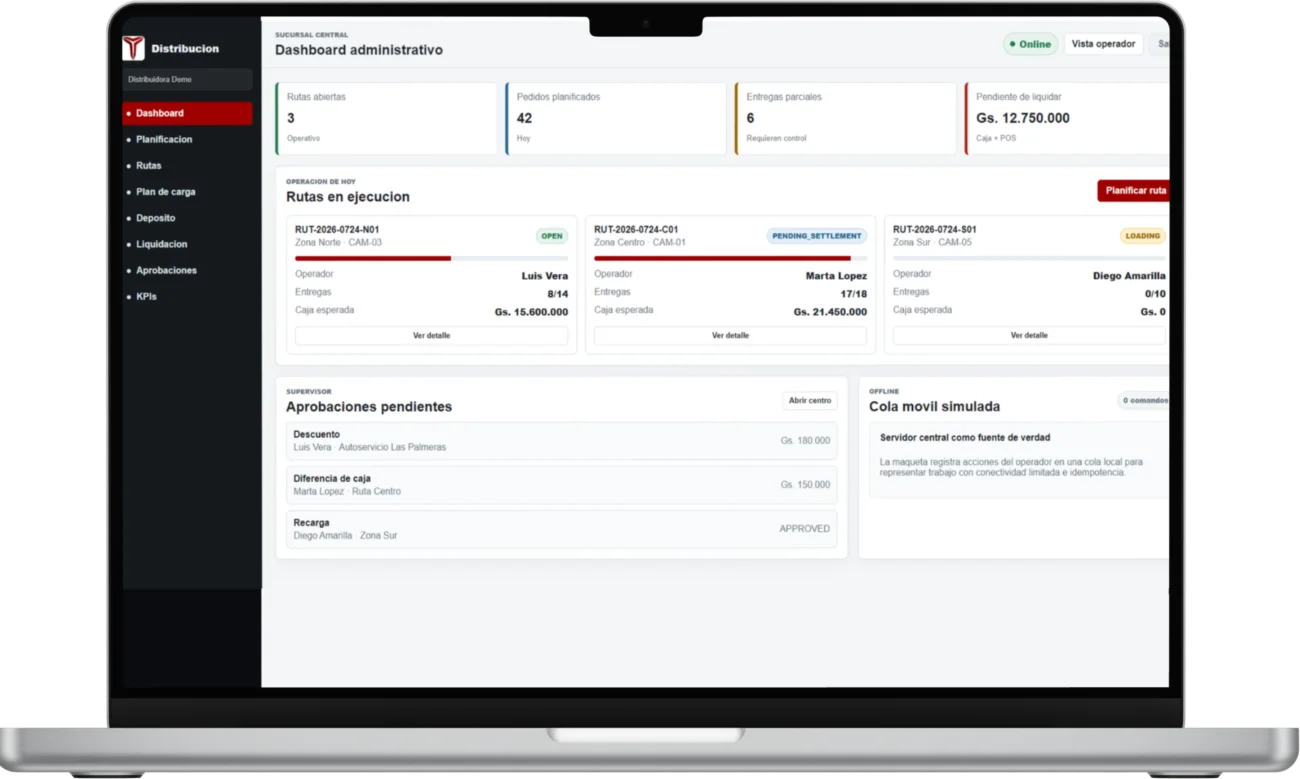Image resolution: width=1300 pixels, height=779 pixels.
Task: Open Deposito section
Action: click(187, 218)
